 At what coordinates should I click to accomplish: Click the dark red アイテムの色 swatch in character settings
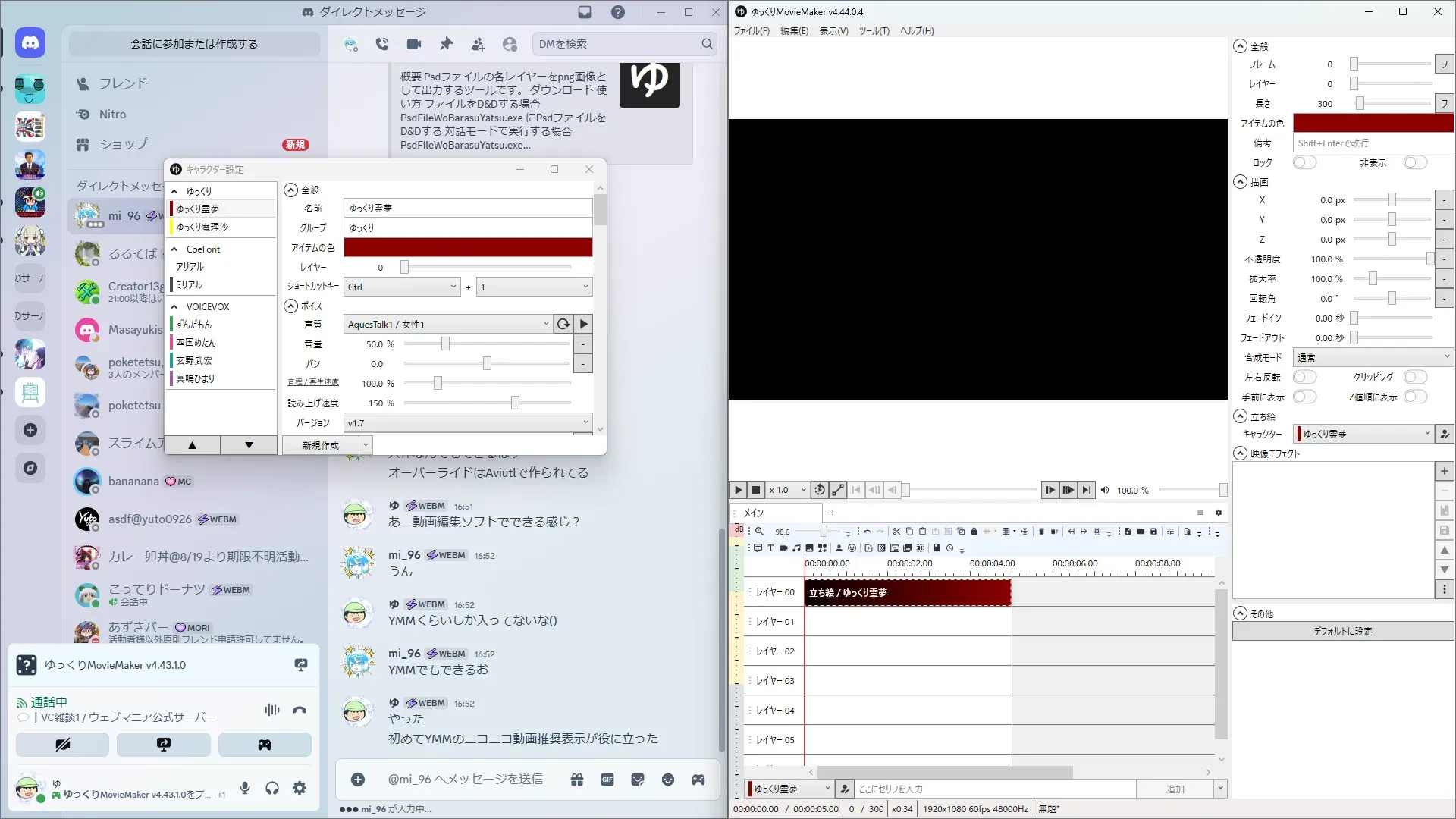pyautogui.click(x=468, y=247)
